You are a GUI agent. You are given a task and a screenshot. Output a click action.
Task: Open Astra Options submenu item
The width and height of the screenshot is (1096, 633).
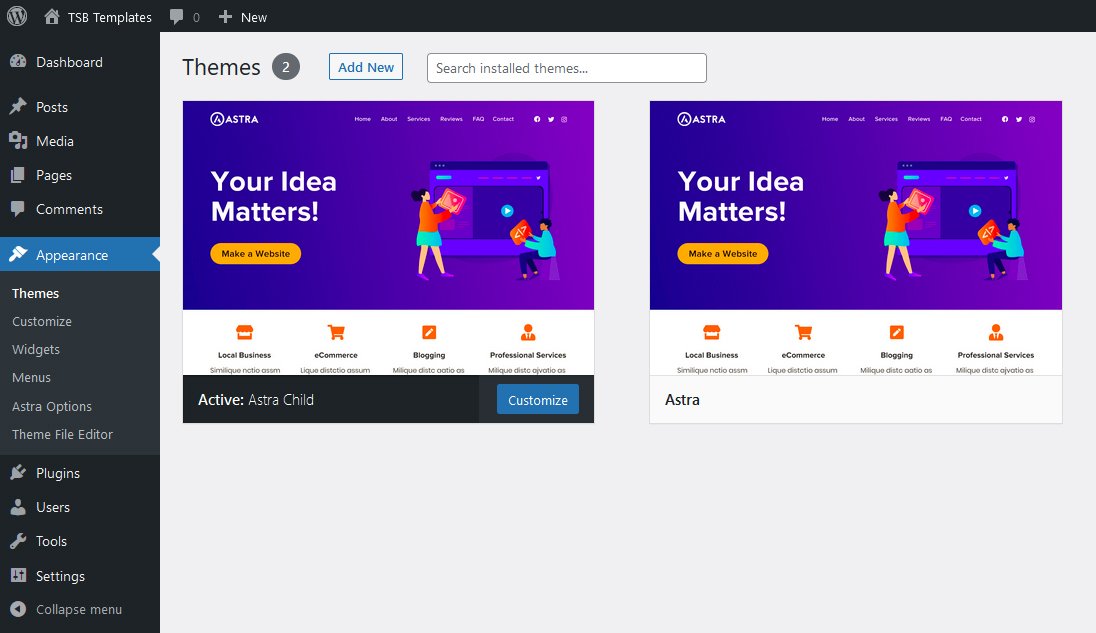pos(52,406)
